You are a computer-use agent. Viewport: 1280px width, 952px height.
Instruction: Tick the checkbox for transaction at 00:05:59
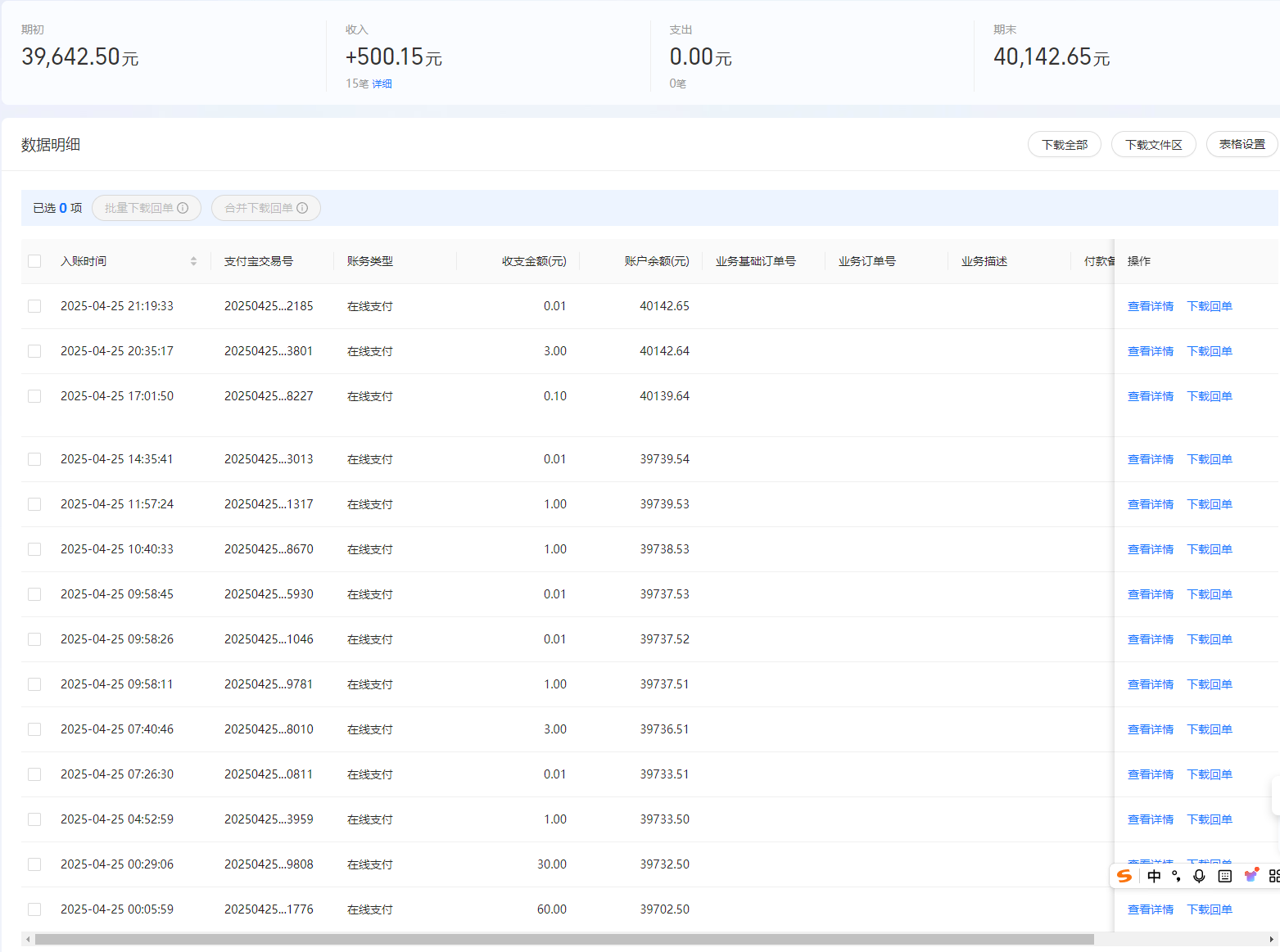[34, 909]
